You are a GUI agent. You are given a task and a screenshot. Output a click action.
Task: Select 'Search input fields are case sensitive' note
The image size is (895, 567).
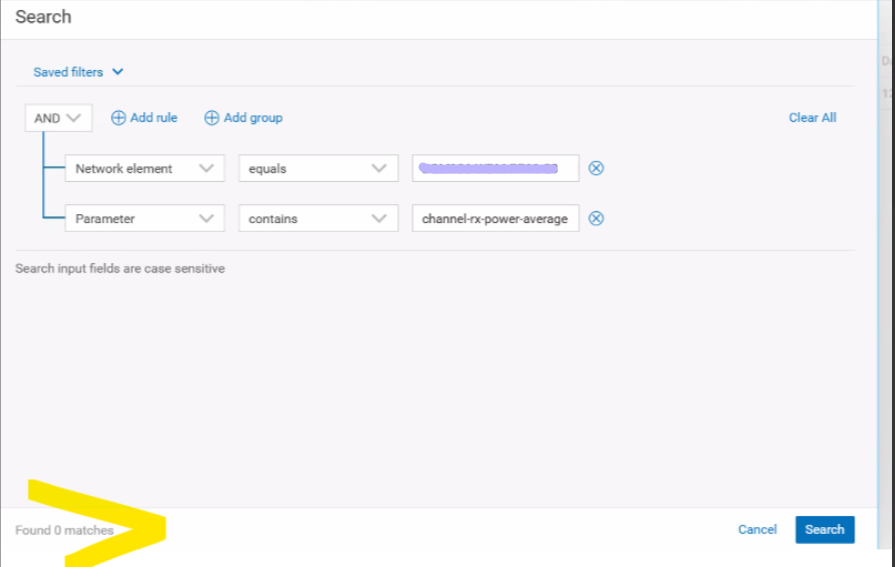tap(120, 268)
